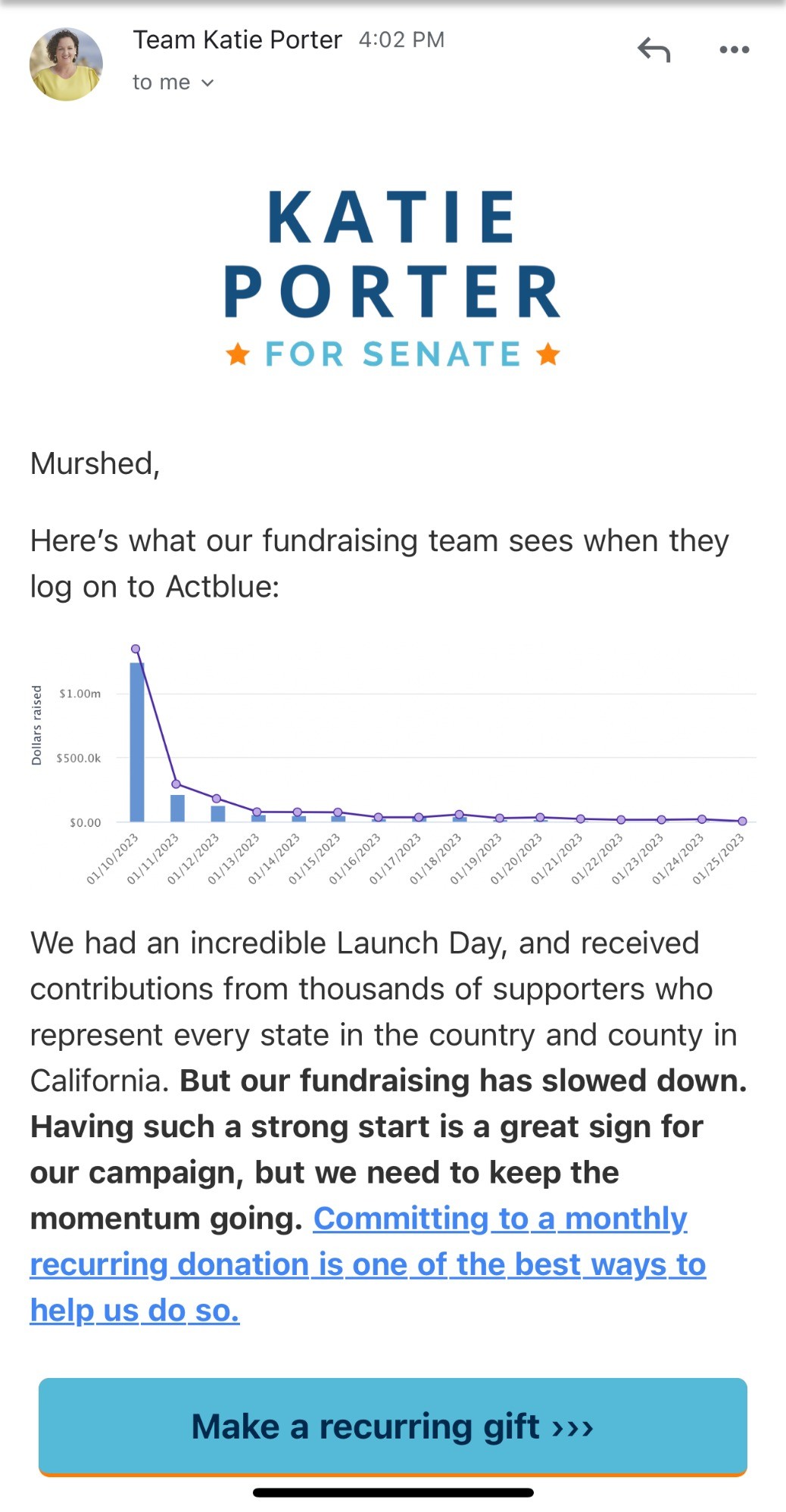Viewport: 786px width, 1512px height.
Task: Expand recipient details chevron beside "to me"
Action: (x=207, y=83)
